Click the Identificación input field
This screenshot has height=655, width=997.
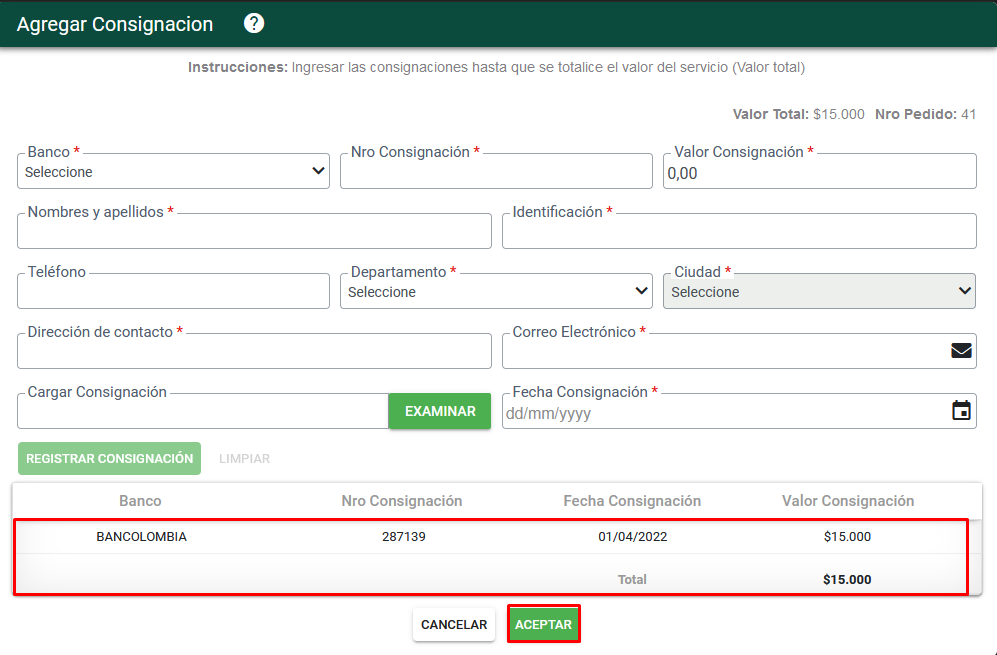(739, 231)
